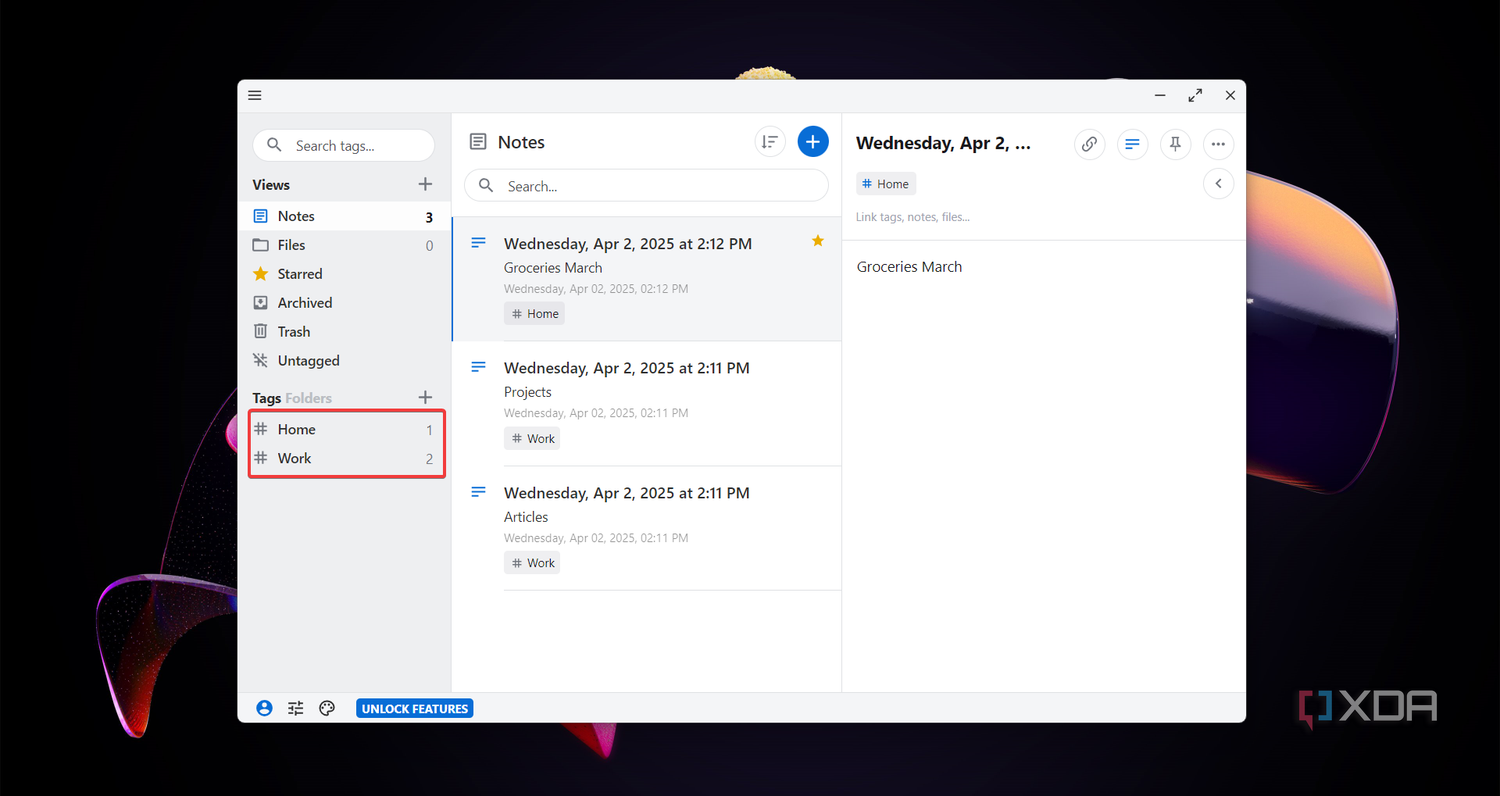Switch to the Folders tab next to Tags
Screen dimensions: 1500x796
pos(308,398)
